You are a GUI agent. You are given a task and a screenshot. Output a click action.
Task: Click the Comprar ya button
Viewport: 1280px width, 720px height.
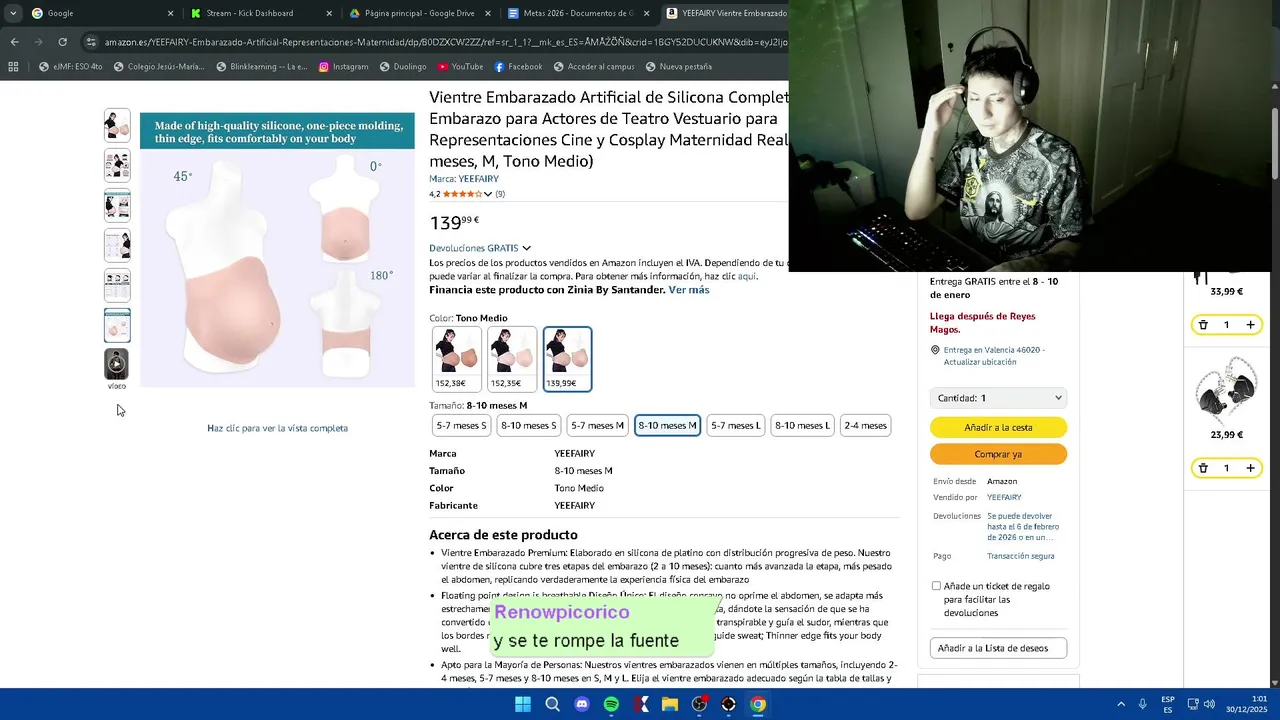click(x=998, y=454)
